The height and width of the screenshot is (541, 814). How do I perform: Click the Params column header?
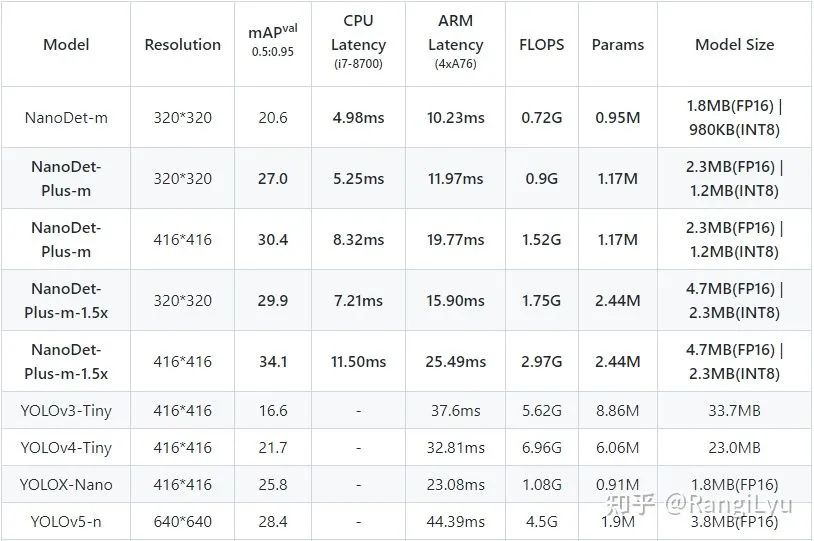(x=618, y=45)
